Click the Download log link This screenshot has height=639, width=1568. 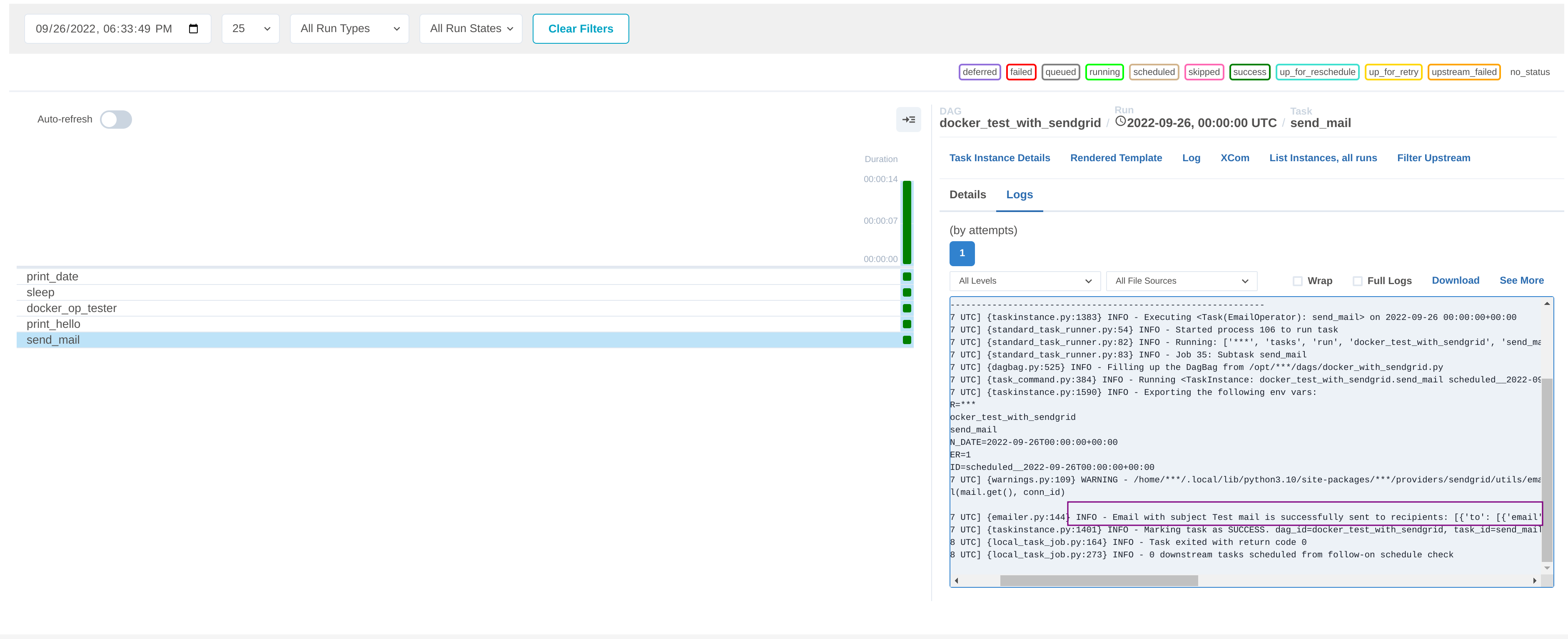pyautogui.click(x=1455, y=280)
